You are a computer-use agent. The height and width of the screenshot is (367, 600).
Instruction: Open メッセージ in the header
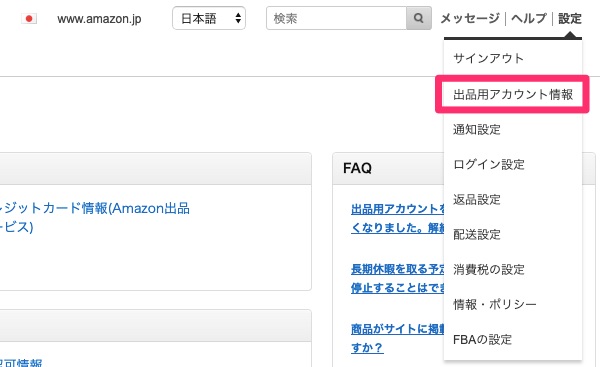tap(470, 18)
